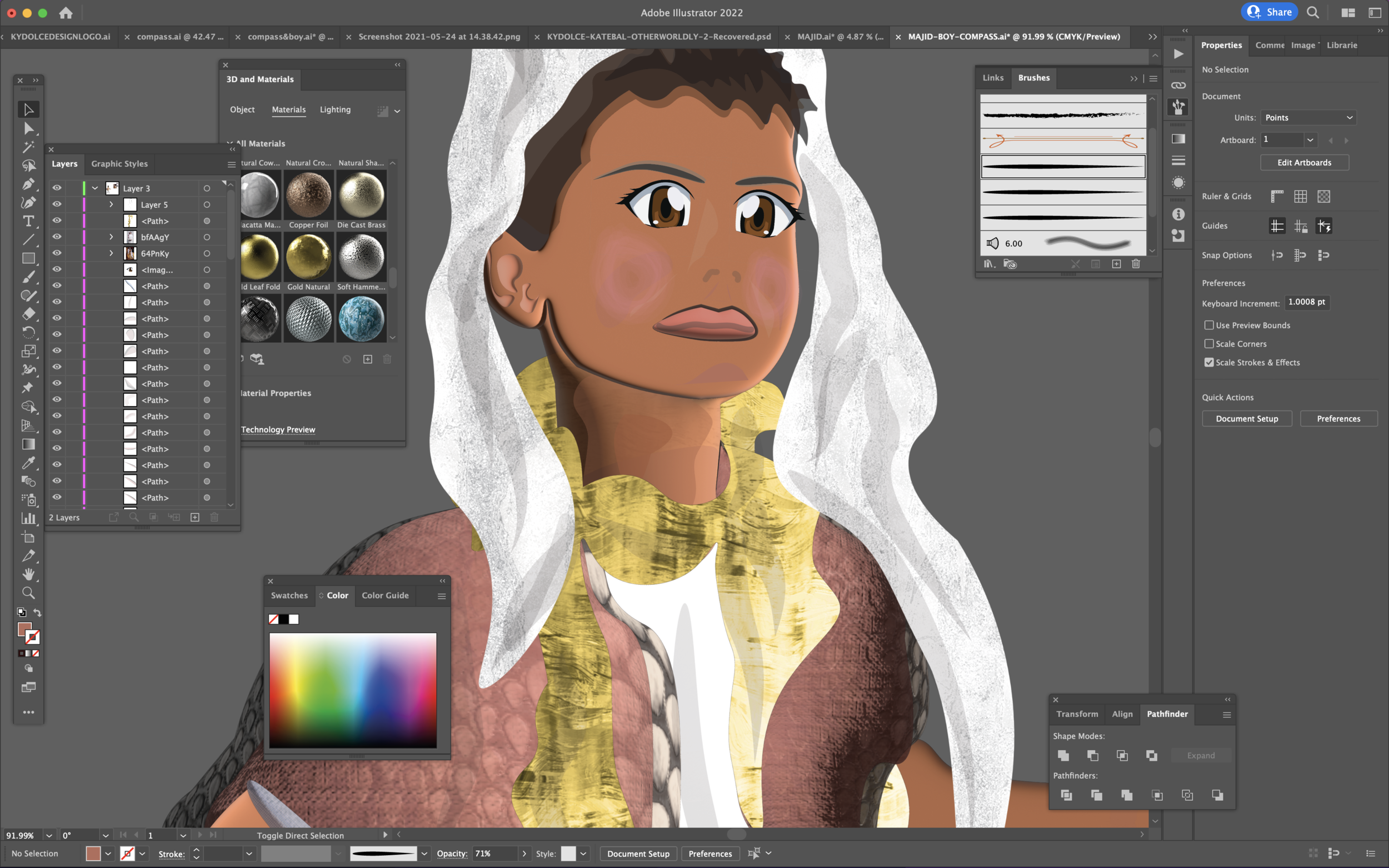The image size is (1389, 868).
Task: Open the Style dropdown in control bar
Action: 583,854
